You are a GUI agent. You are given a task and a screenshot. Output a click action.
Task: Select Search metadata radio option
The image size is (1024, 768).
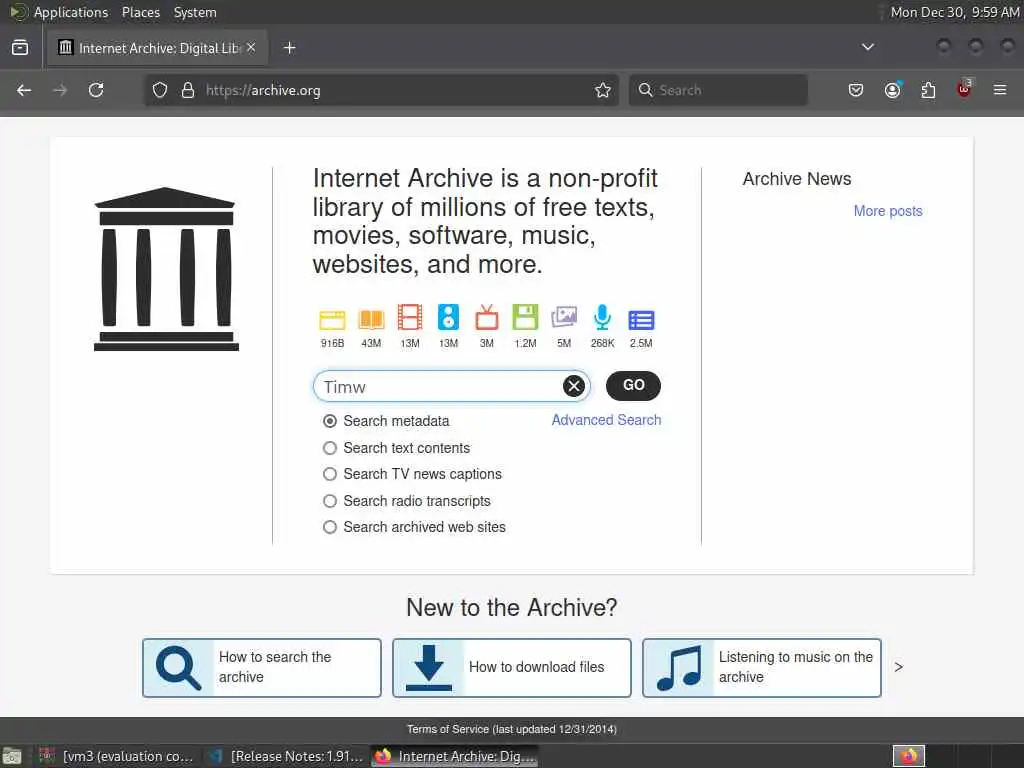point(330,421)
